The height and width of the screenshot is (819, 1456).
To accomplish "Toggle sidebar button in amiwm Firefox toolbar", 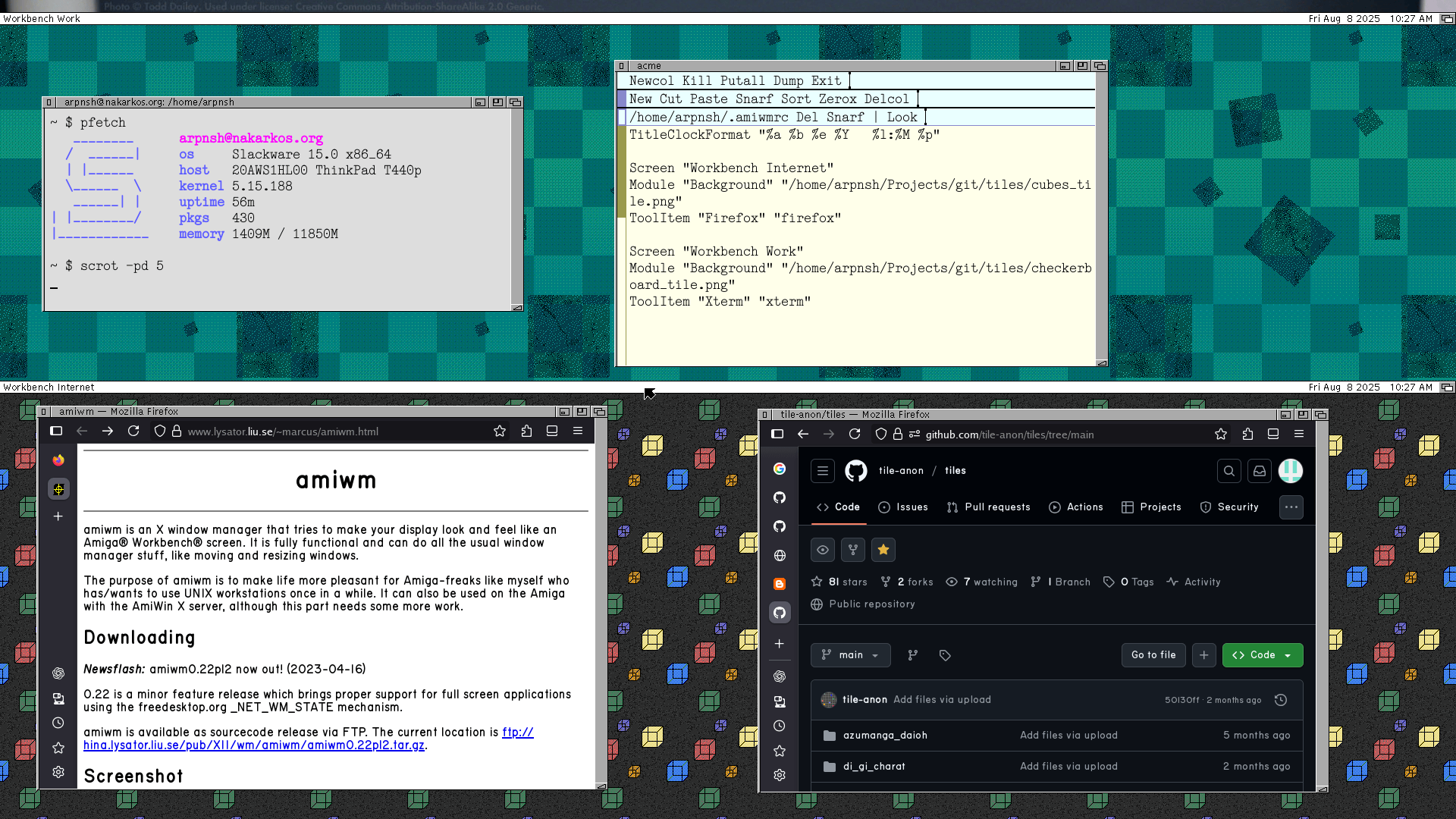I will pos(56,431).
